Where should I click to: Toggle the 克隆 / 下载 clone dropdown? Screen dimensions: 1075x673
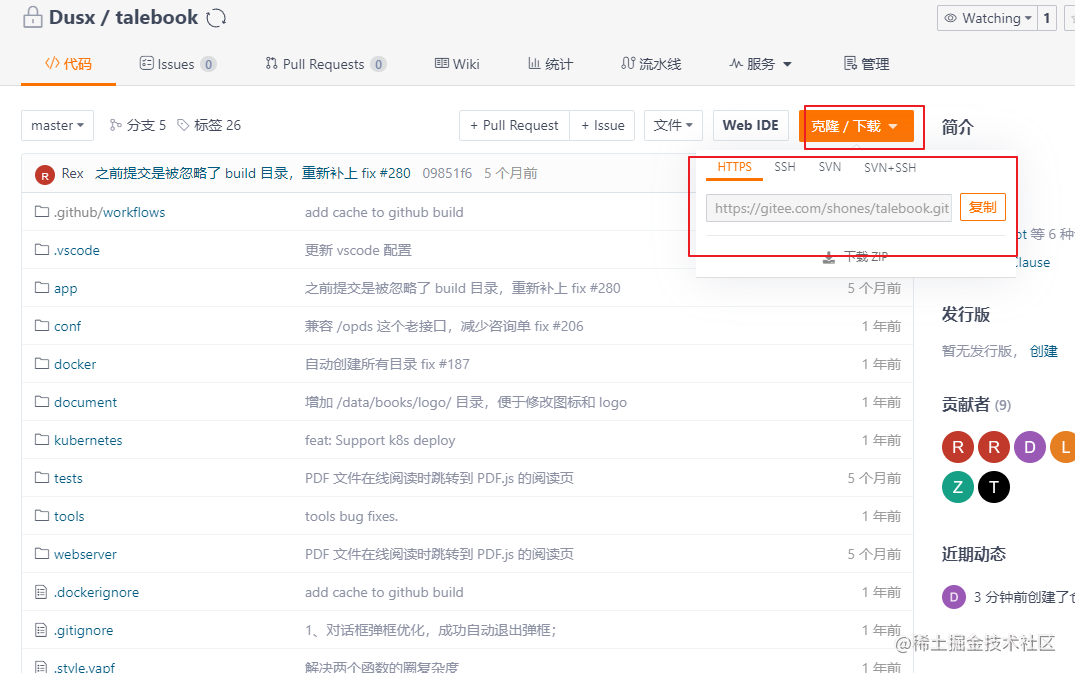856,126
